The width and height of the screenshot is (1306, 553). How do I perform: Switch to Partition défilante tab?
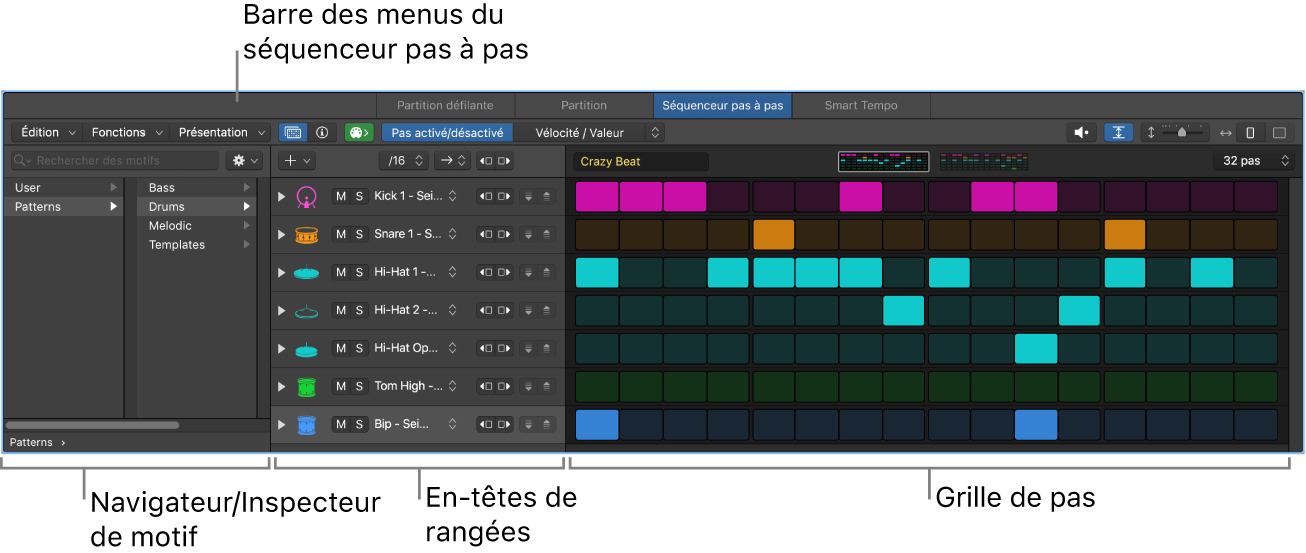click(445, 105)
